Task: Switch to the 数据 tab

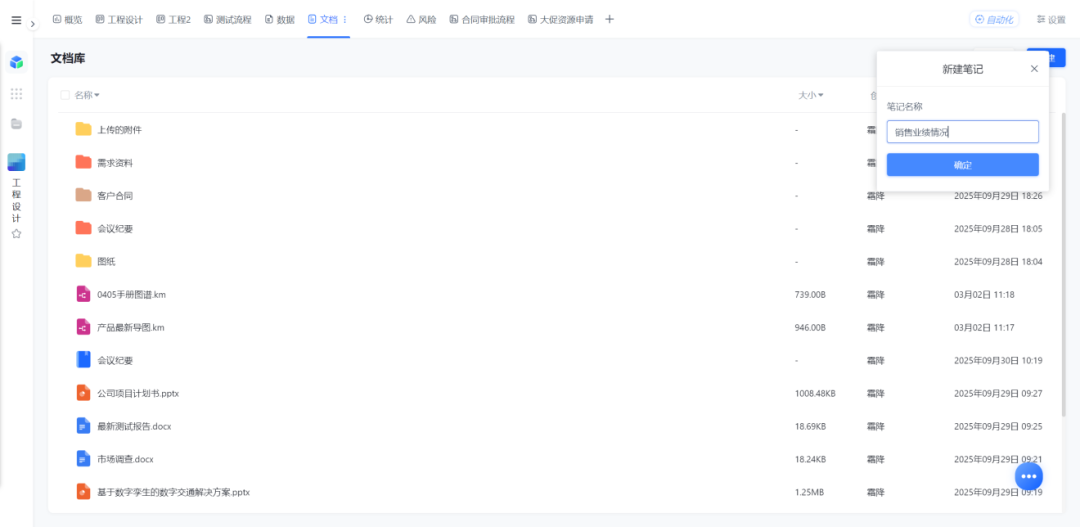Action: pyautogui.click(x=280, y=20)
